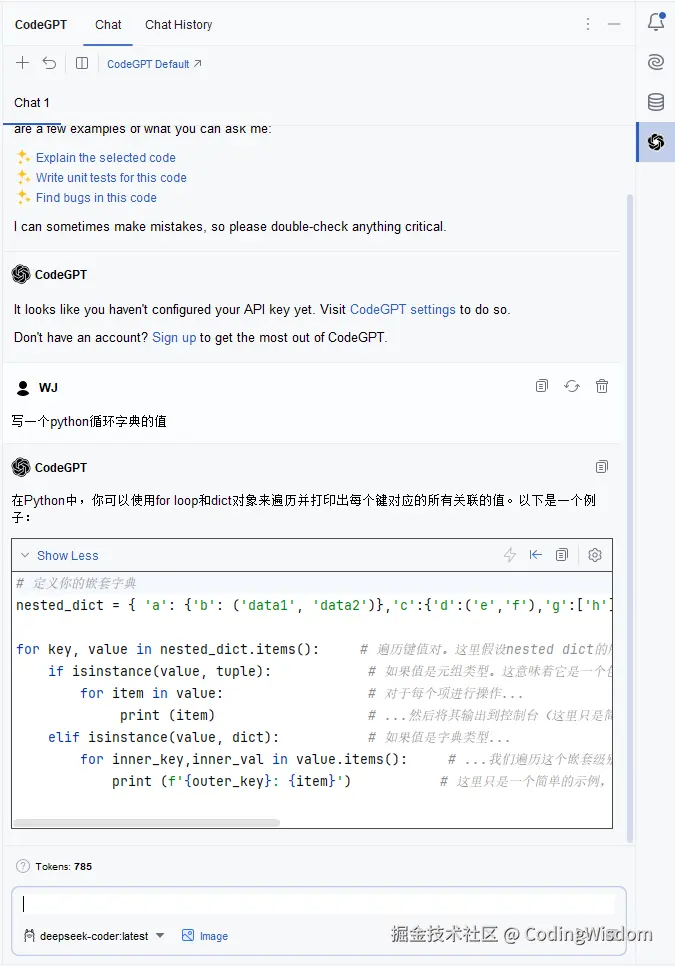Click the CodeGPT panel title
Screen dimensions: 675x967
click(41, 25)
